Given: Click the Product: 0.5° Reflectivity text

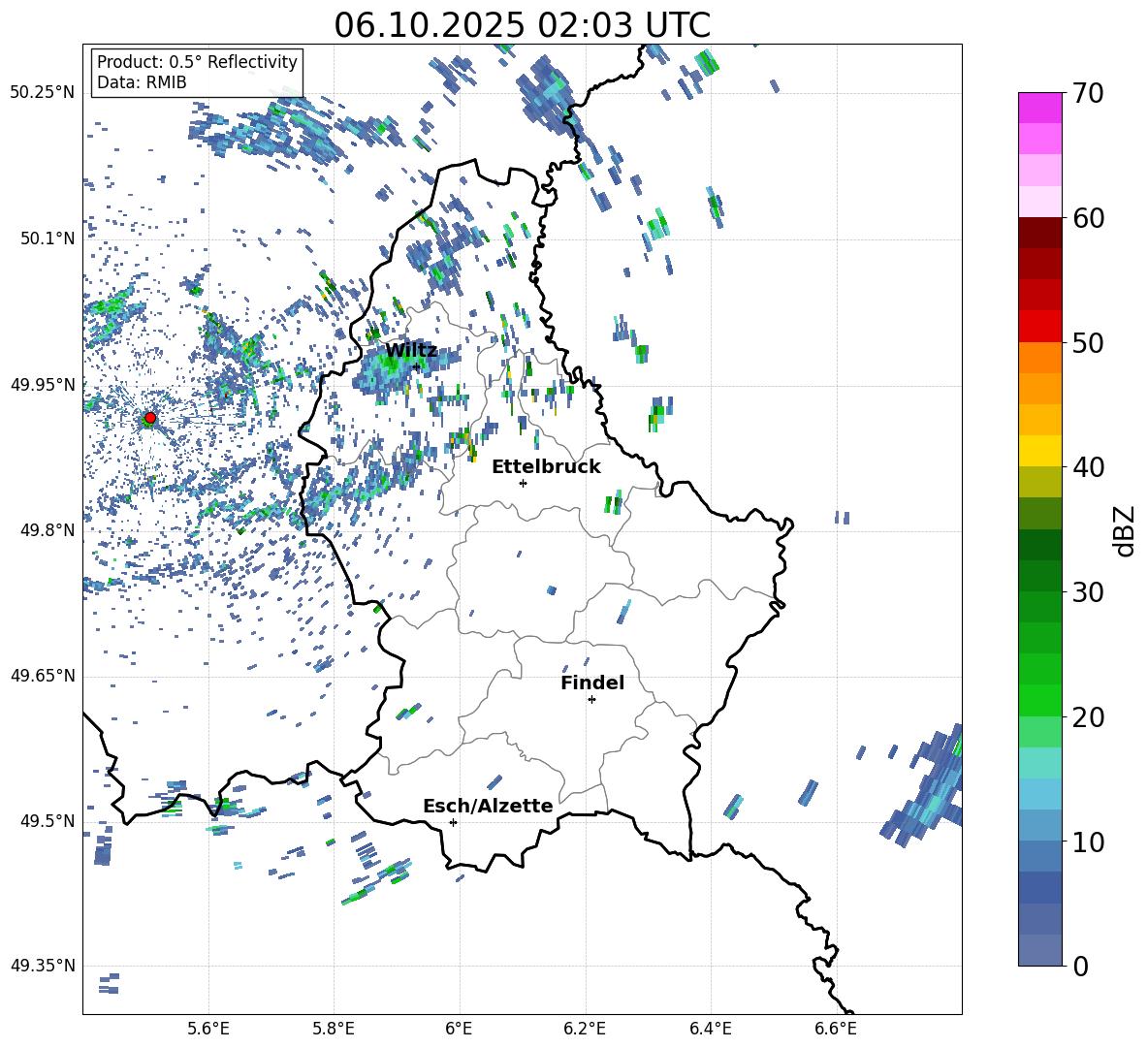Looking at the screenshot, I should point(197,61).
